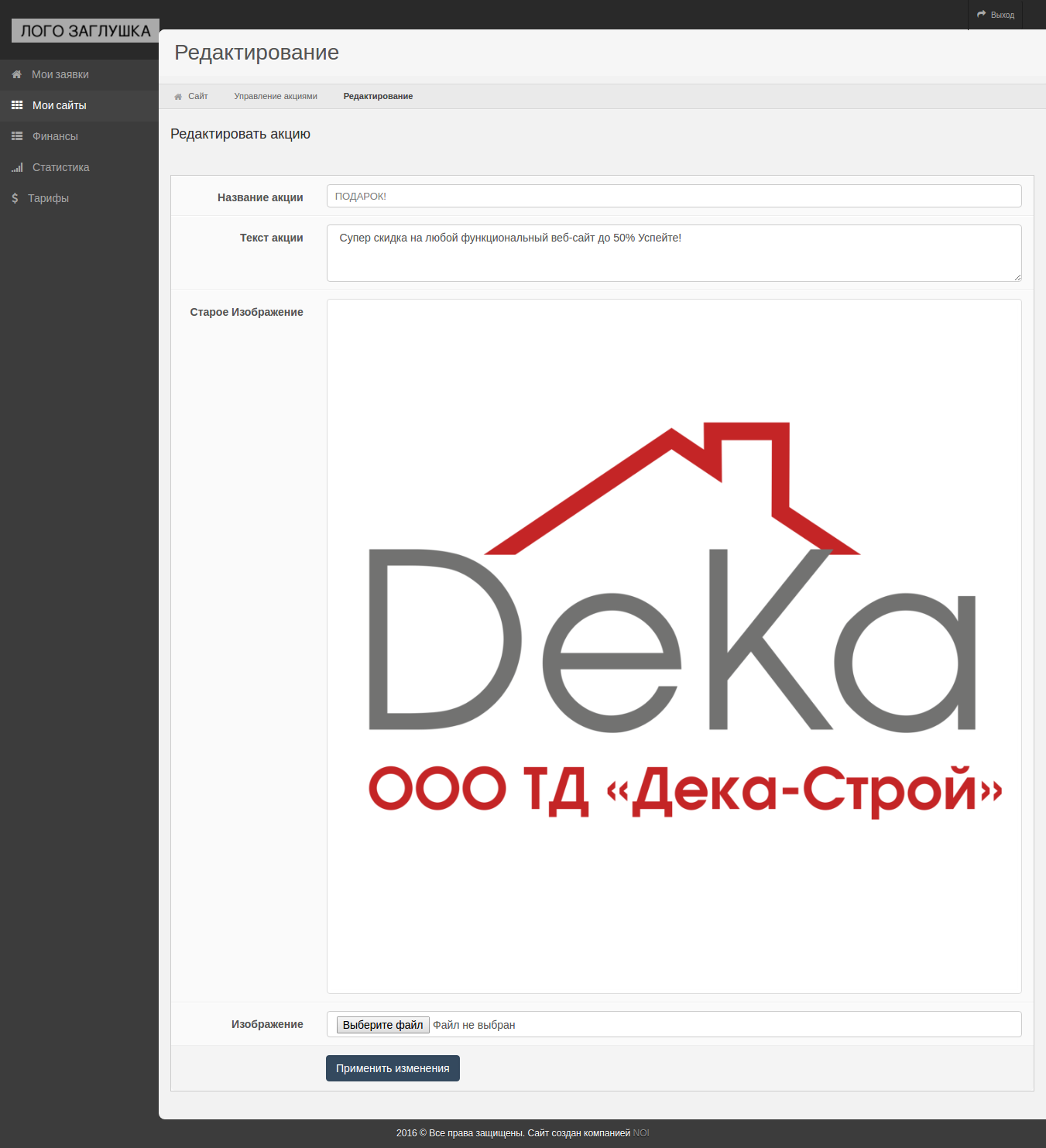Click the list icon beside Финансы
Image resolution: width=1046 pixels, height=1148 pixels.
coord(17,136)
